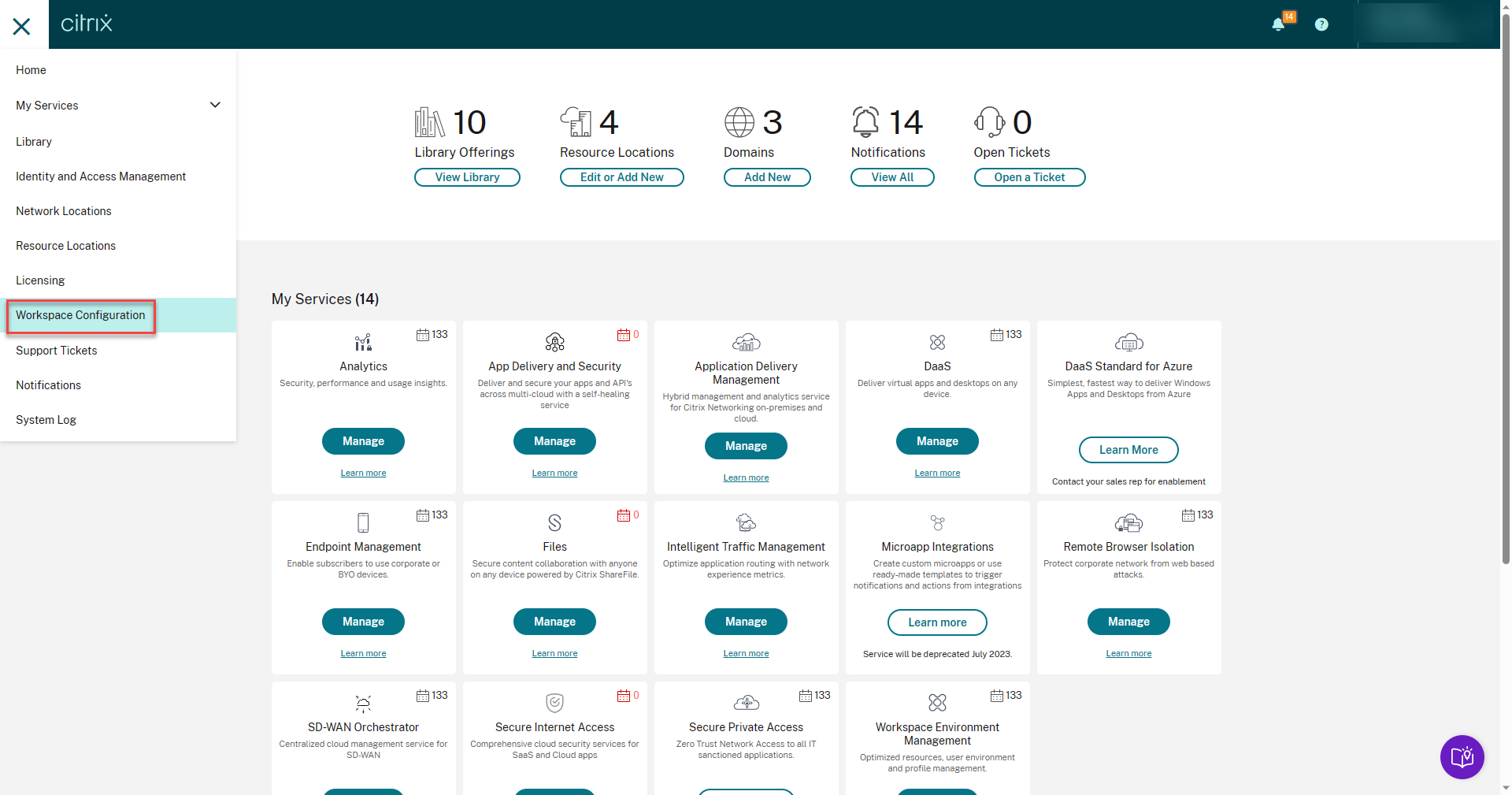Select Workspace Configuration in the menu
Screen dimensions: 1512x795
click(x=80, y=315)
